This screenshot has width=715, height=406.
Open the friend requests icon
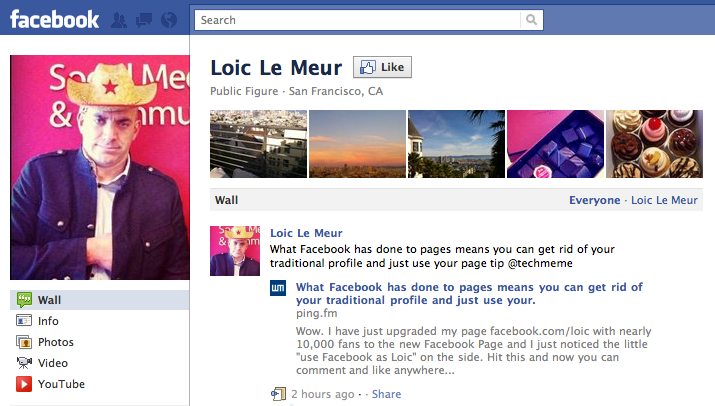coord(119,20)
